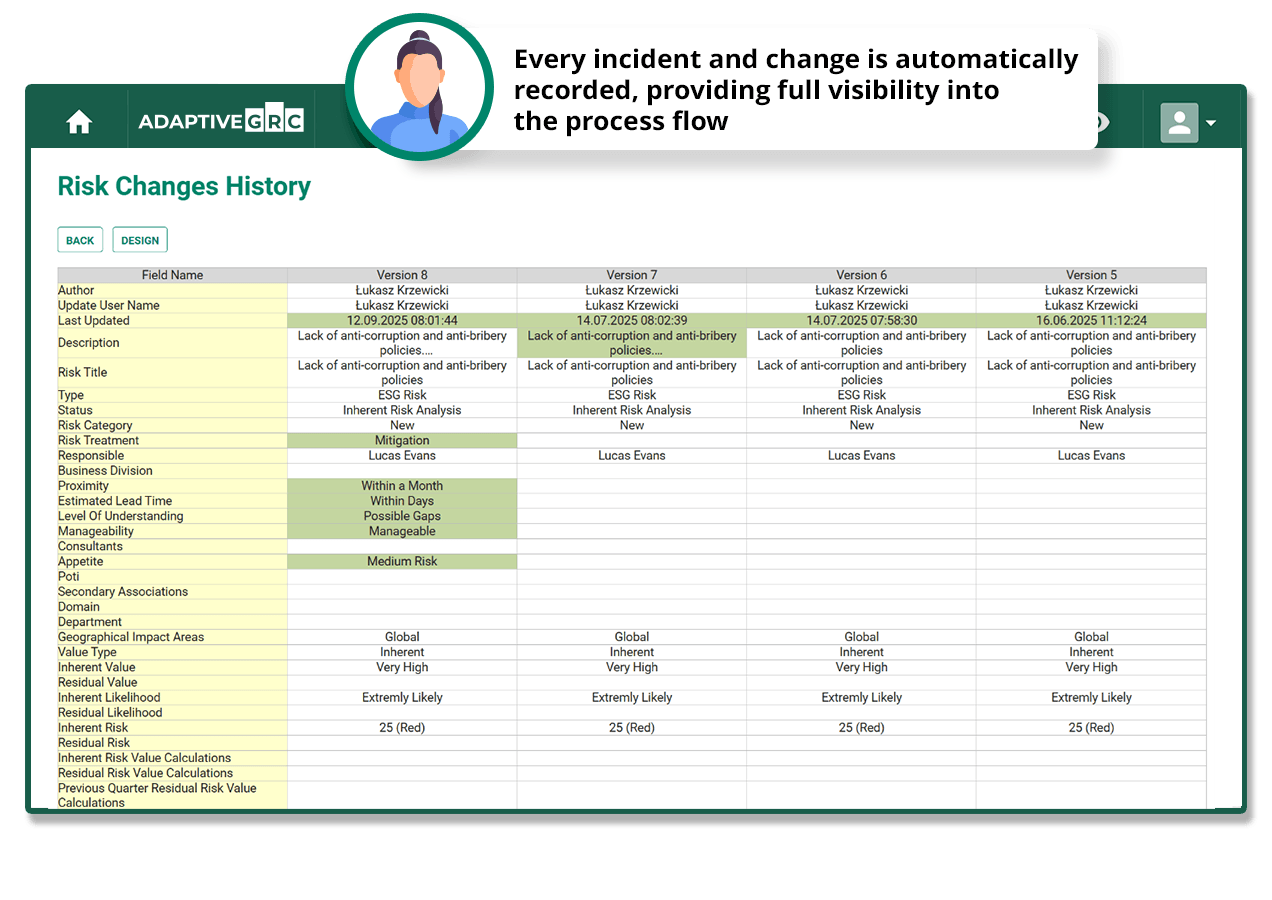
Task: Click the Risk Treatment field label
Action: pos(98,440)
